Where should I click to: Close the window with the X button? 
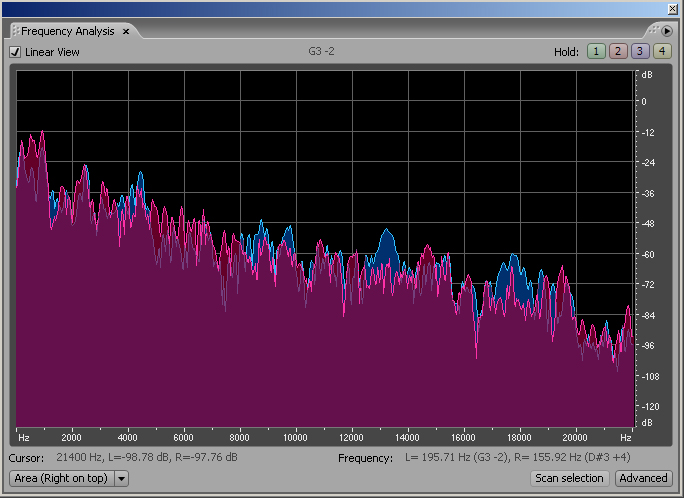click(673, 9)
